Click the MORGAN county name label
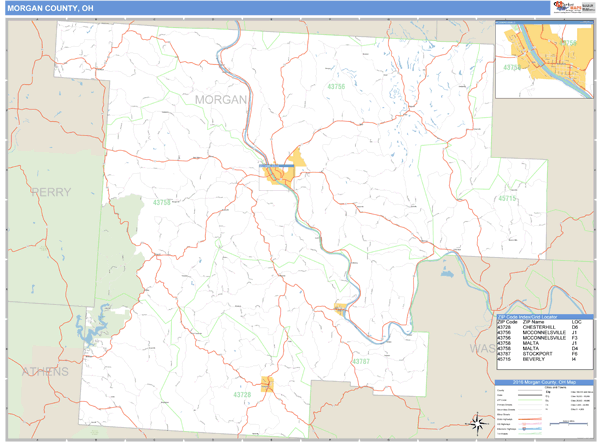 click(222, 100)
